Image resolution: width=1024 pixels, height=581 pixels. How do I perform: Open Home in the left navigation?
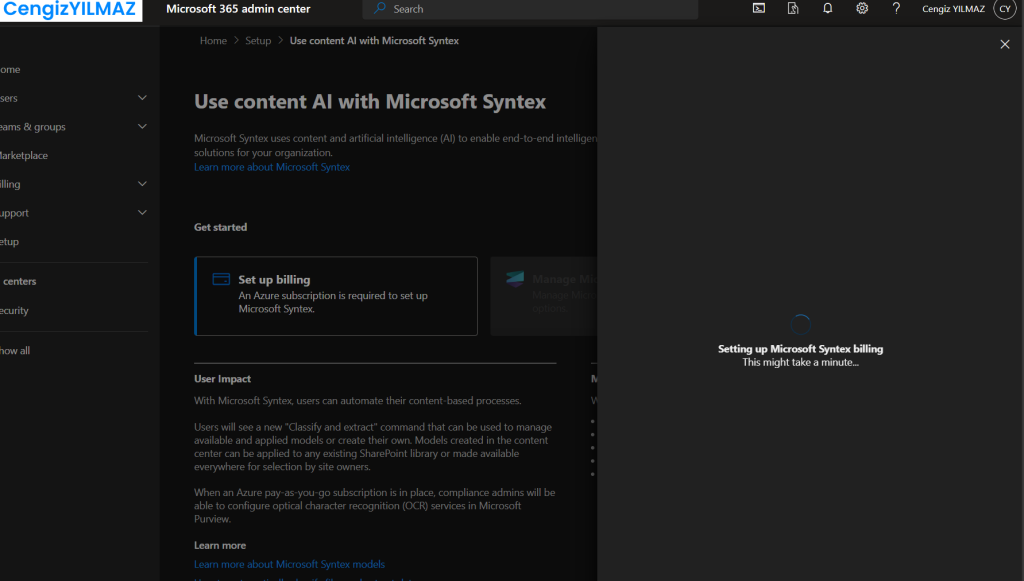(x=10, y=70)
